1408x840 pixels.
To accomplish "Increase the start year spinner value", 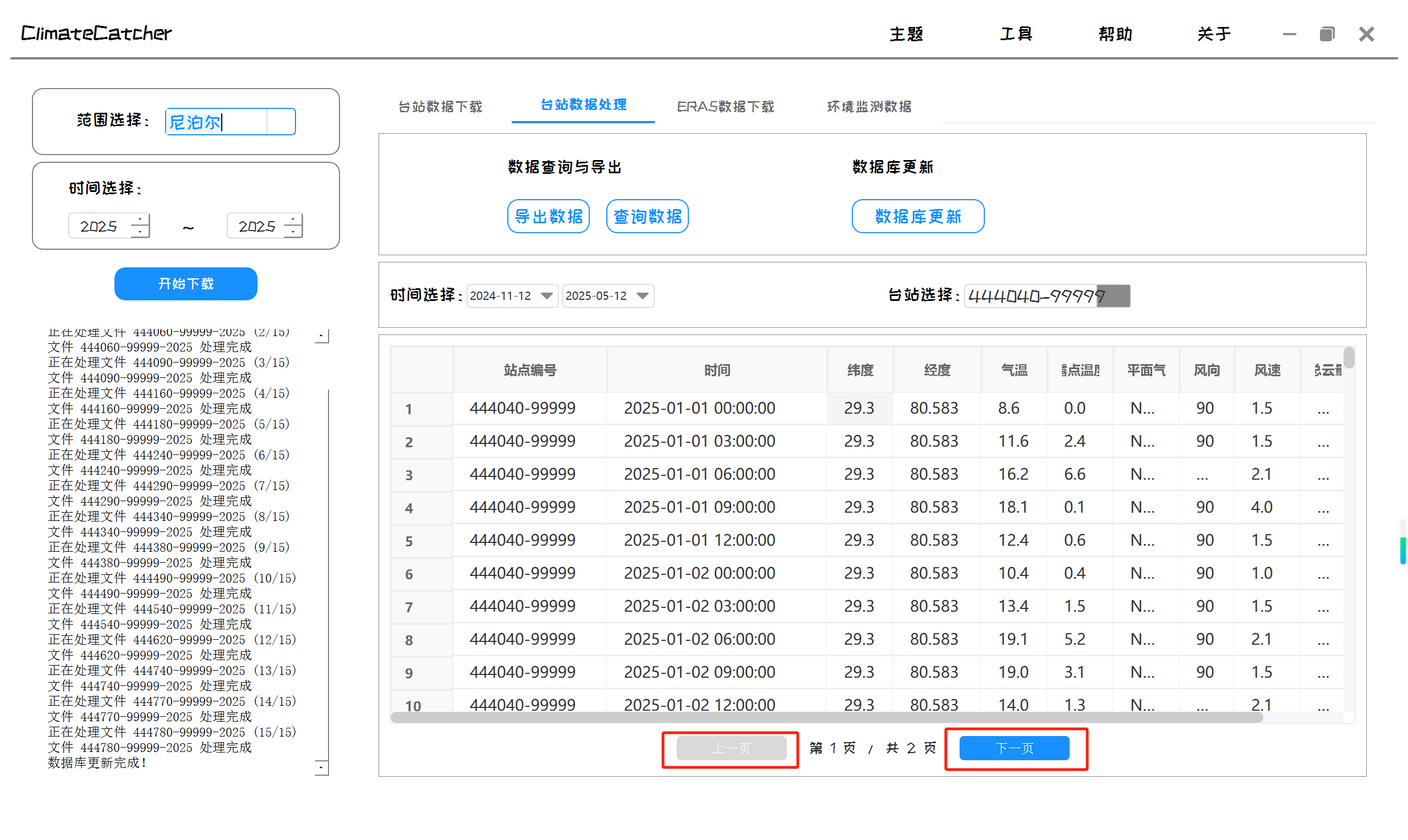I will pyautogui.click(x=140, y=219).
